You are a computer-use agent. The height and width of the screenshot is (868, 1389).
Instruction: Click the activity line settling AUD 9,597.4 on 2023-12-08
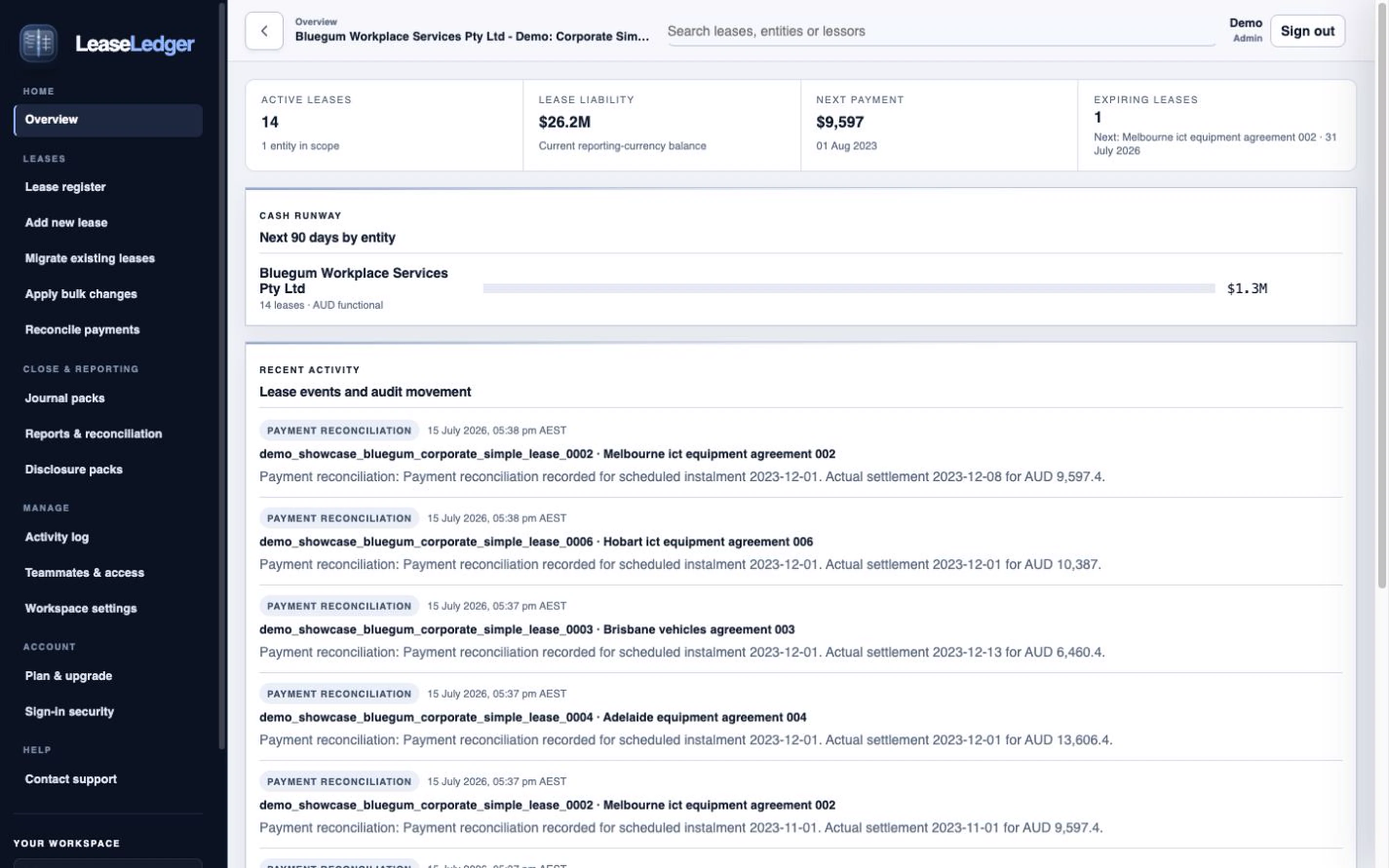click(682, 476)
